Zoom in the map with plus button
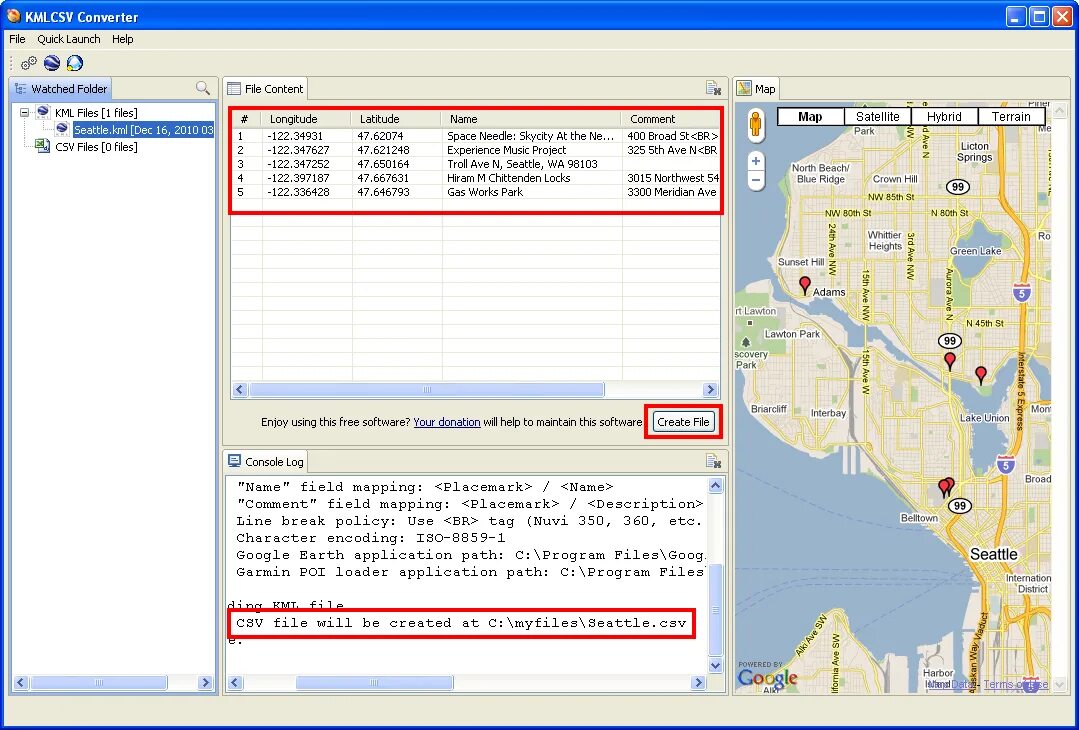This screenshot has width=1079, height=730. (756, 161)
